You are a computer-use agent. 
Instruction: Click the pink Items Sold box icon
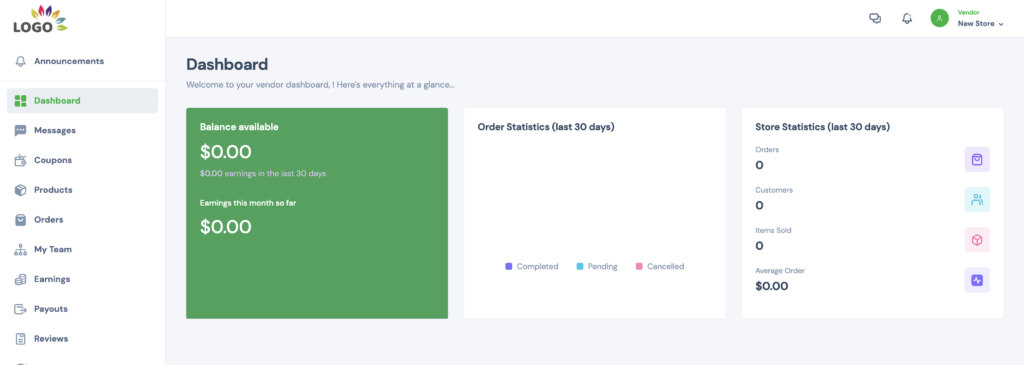tap(977, 240)
